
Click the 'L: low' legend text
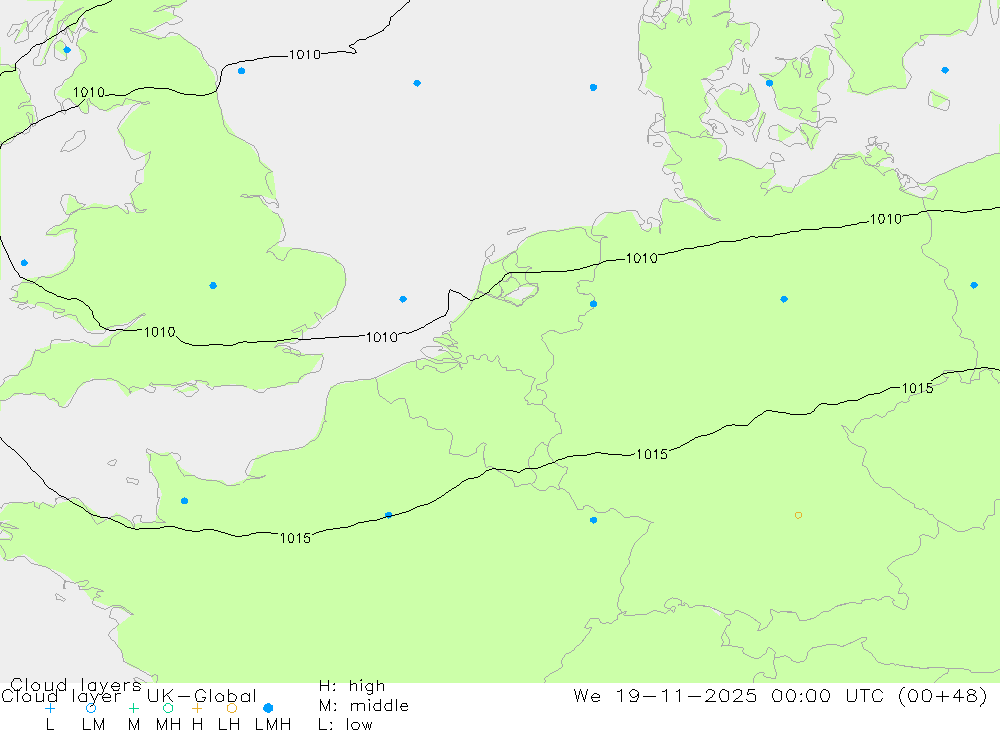tap(346, 725)
